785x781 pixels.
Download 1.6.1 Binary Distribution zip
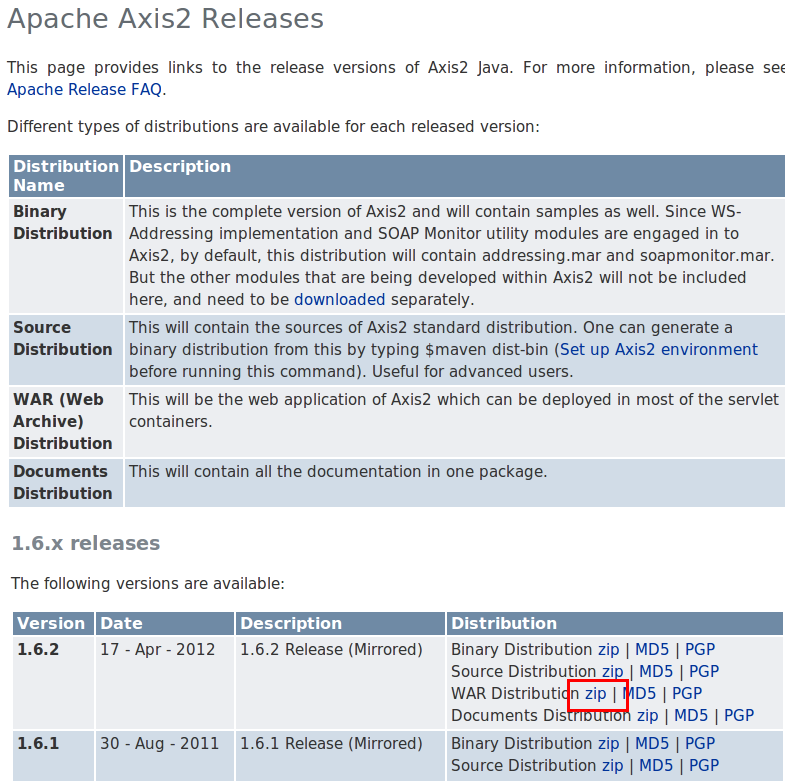coord(608,743)
